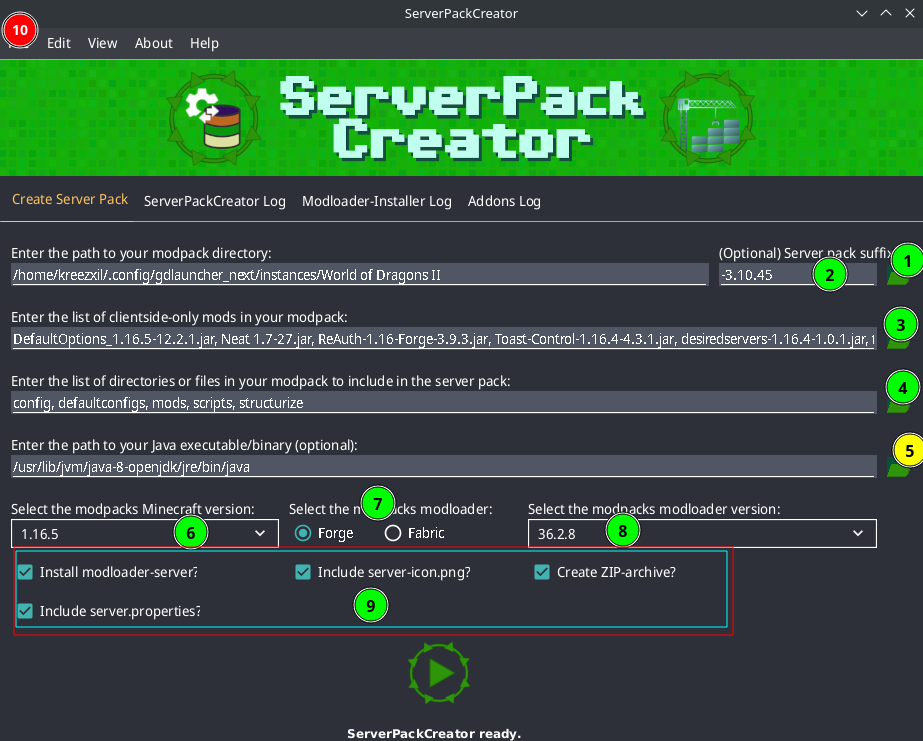Image resolution: width=923 pixels, height=741 pixels.
Task: Switch to the ServerPackCreator Log tab
Action: coord(214,201)
